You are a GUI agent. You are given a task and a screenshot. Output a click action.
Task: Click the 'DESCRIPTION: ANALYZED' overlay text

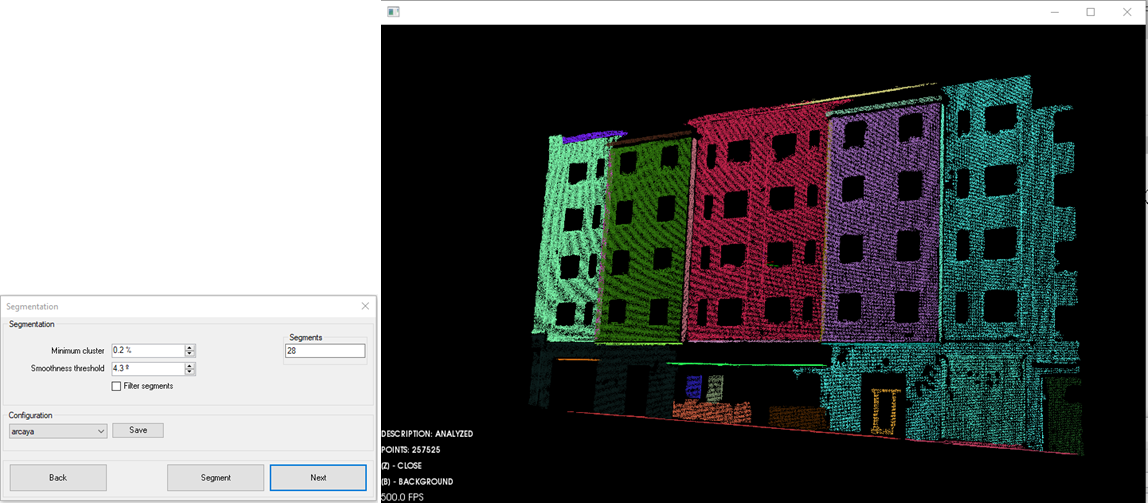coord(427,433)
